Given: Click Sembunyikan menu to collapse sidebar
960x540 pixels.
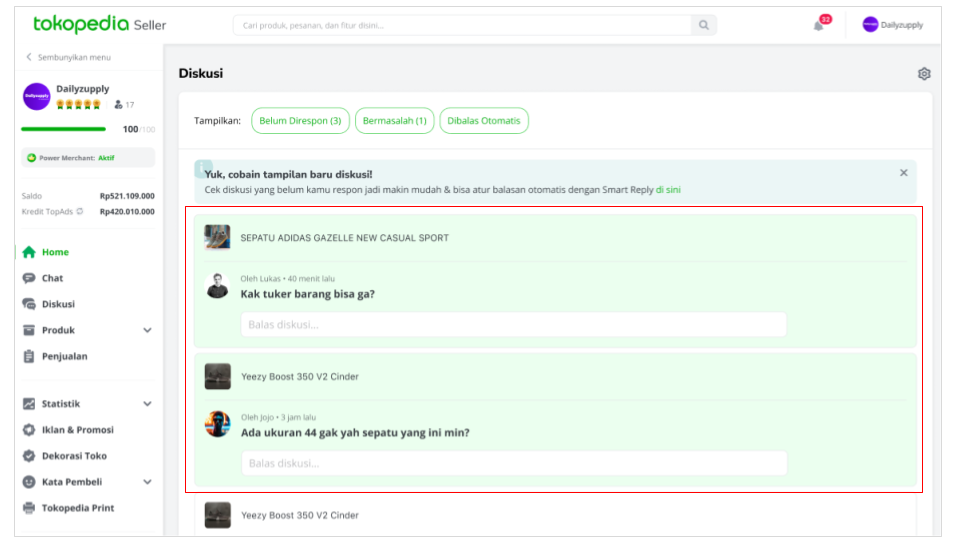Looking at the screenshot, I should coord(68,57).
